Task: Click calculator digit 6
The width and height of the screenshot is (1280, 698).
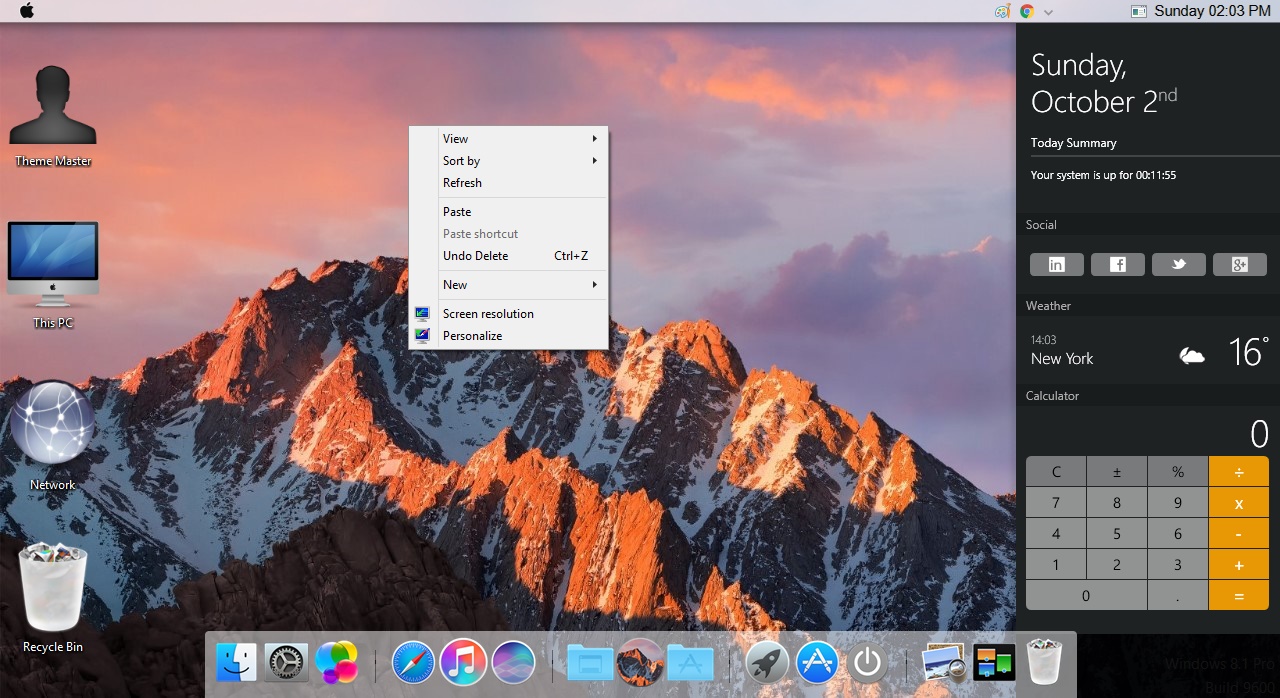Action: point(1178,534)
